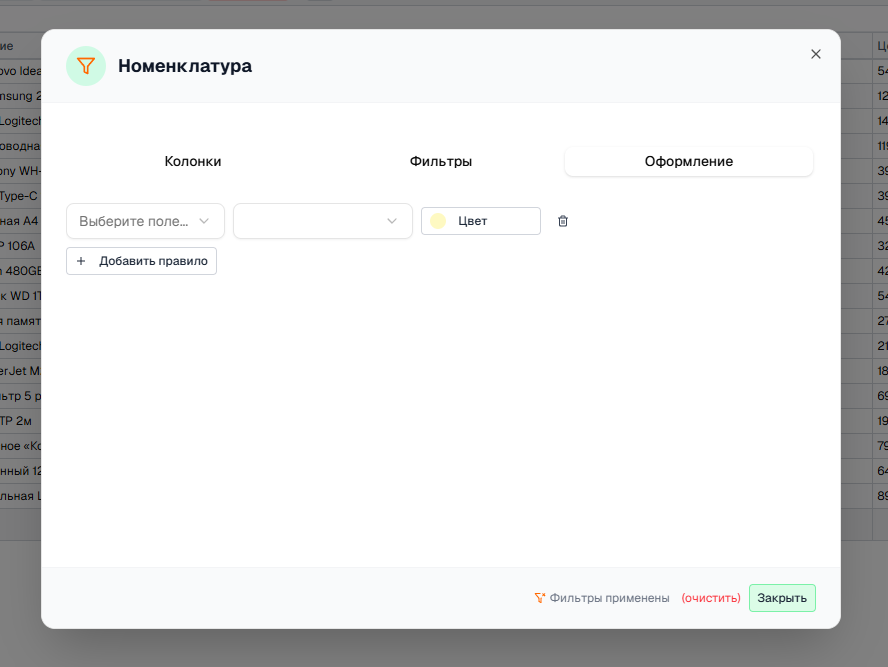Click the Закрыть button
Viewport: 888px width, 667px height.
point(782,598)
